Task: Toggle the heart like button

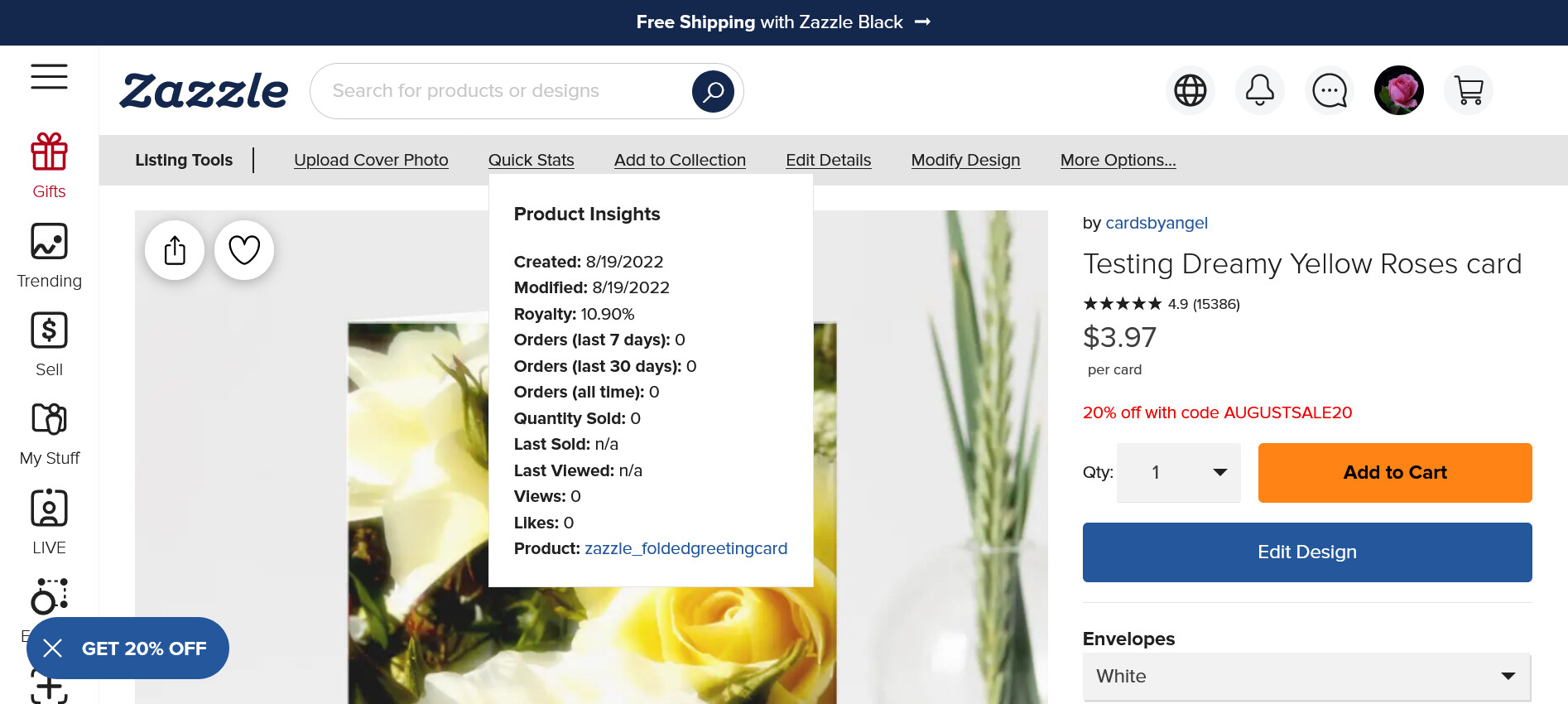Action: click(244, 250)
